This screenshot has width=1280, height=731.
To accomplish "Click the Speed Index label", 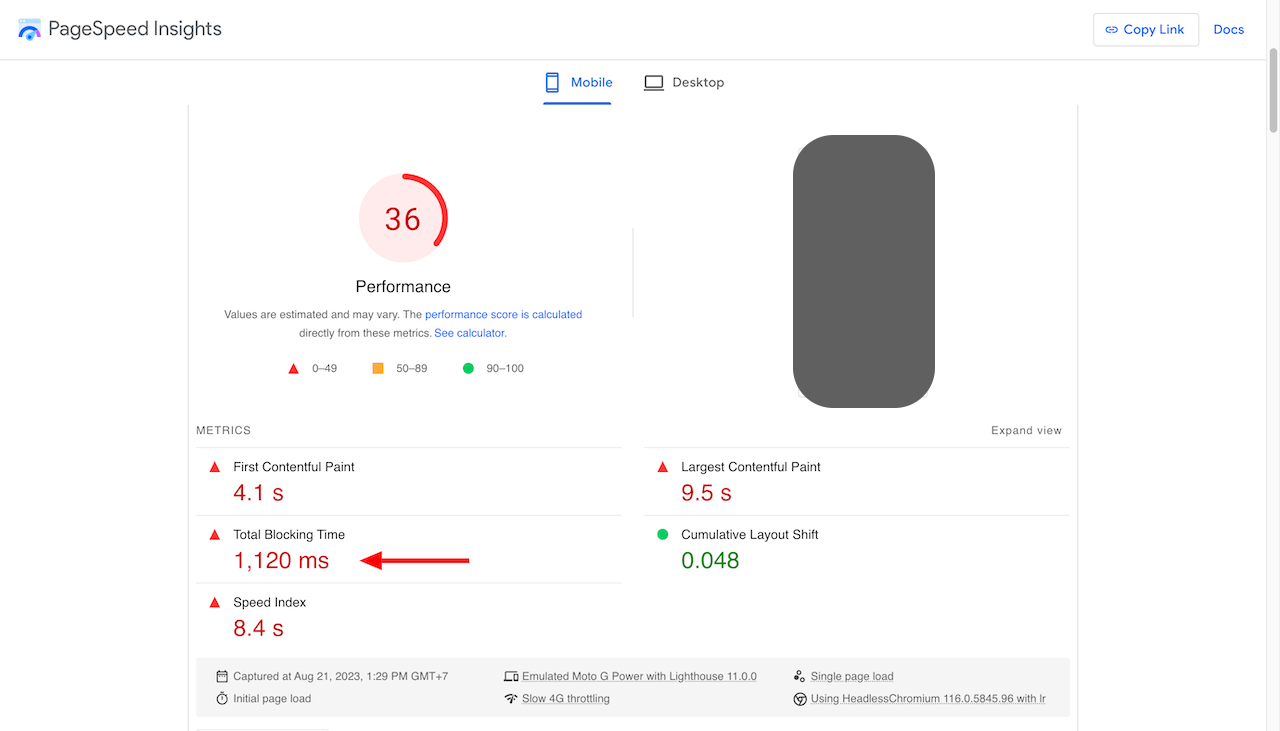I will [x=270, y=603].
